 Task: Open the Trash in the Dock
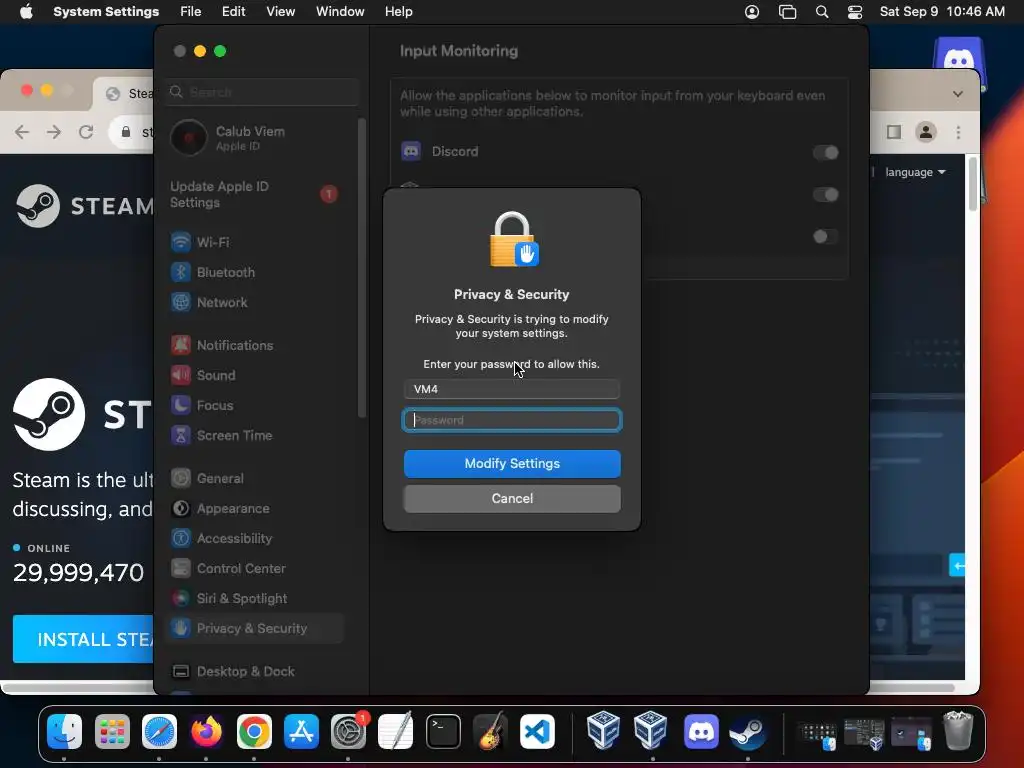(958, 731)
